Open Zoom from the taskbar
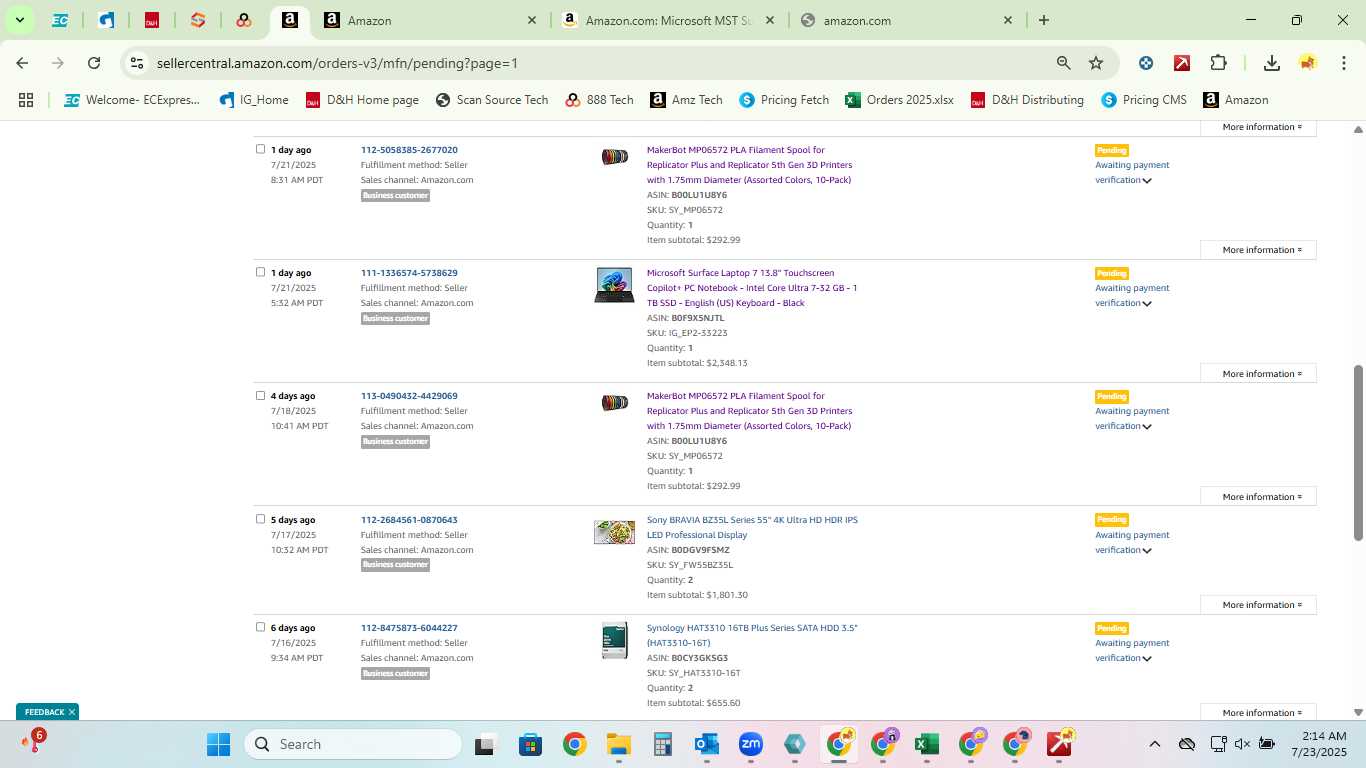Viewport: 1366px width, 768px height. pos(751,744)
